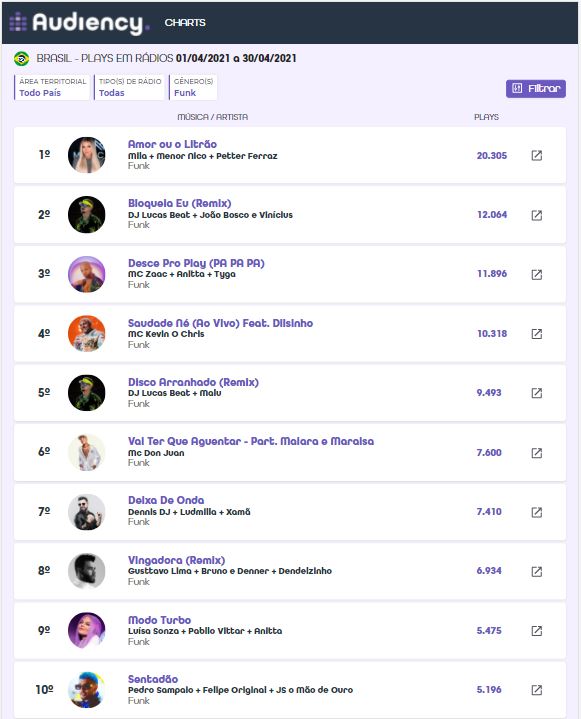Open the Vai Ter Que Aguentar song link
The height and width of the screenshot is (719, 581).
tap(251, 441)
